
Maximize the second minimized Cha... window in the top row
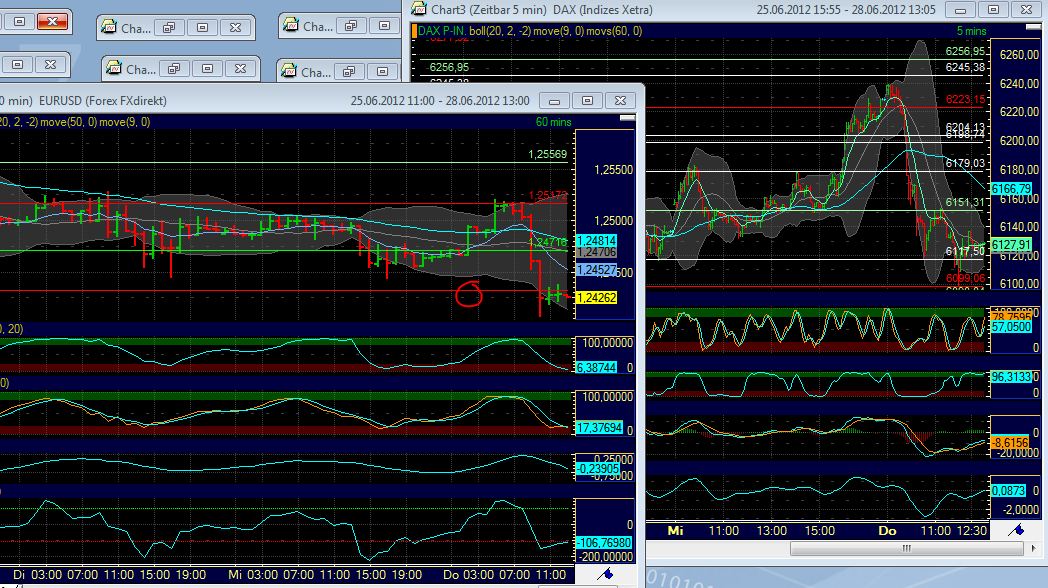click(384, 26)
